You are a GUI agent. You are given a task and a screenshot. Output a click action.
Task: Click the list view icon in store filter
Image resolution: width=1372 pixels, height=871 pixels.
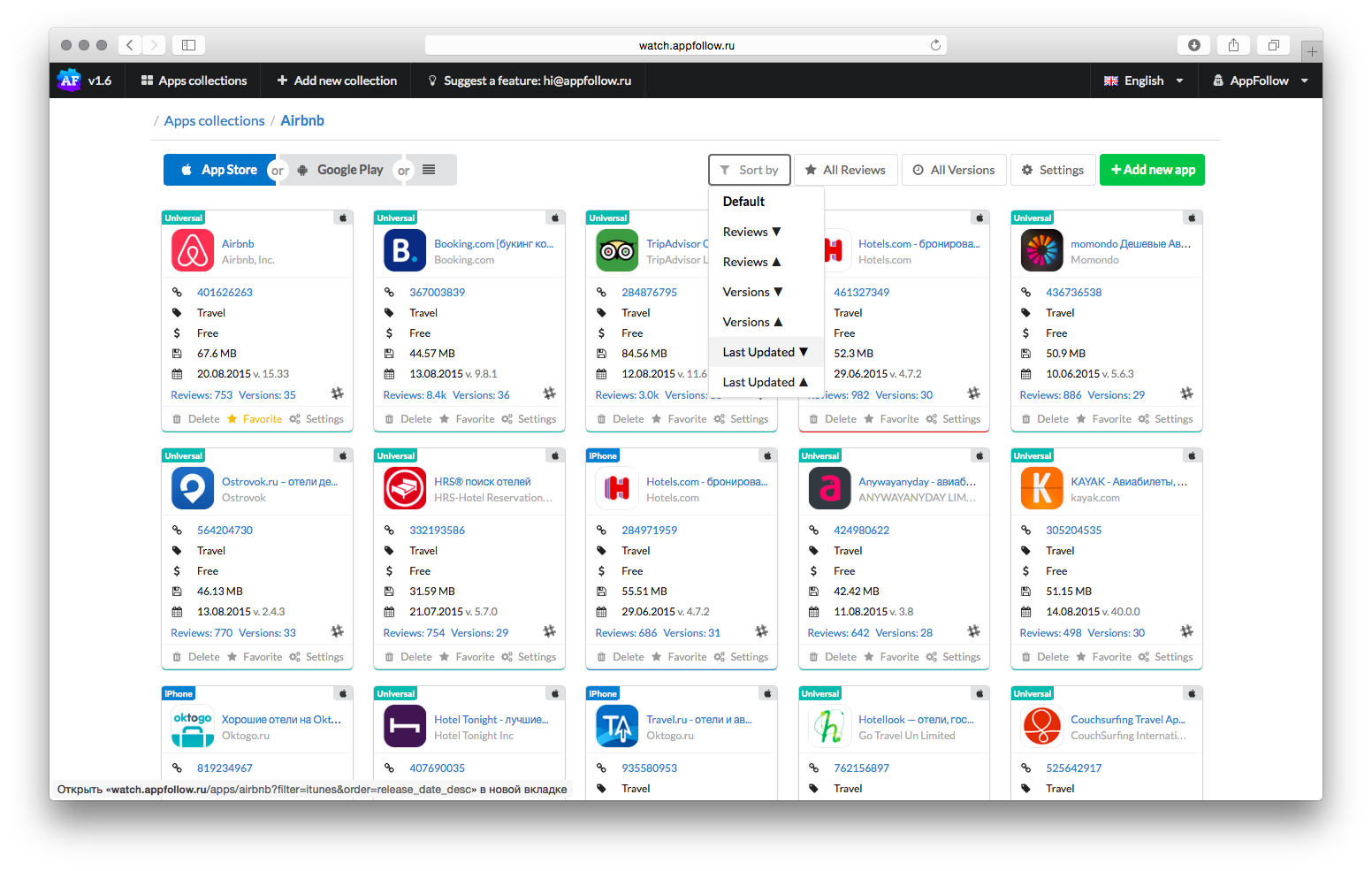pyautogui.click(x=429, y=170)
